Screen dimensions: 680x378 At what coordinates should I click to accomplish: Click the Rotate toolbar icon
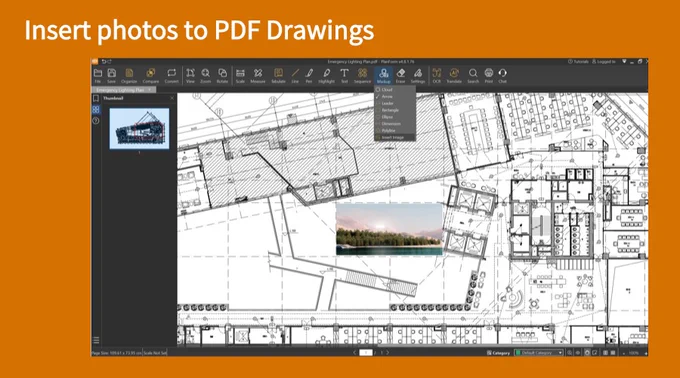[222, 75]
